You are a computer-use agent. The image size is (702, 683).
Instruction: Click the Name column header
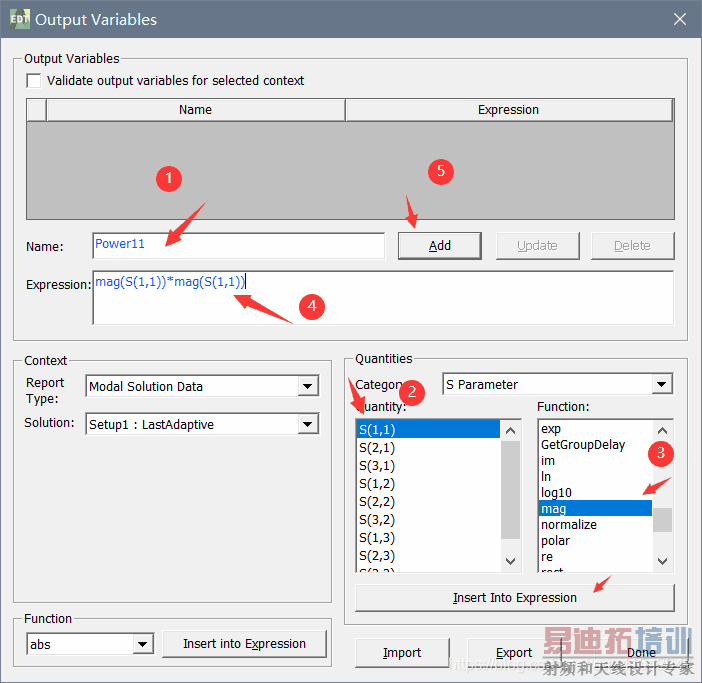coord(196,110)
